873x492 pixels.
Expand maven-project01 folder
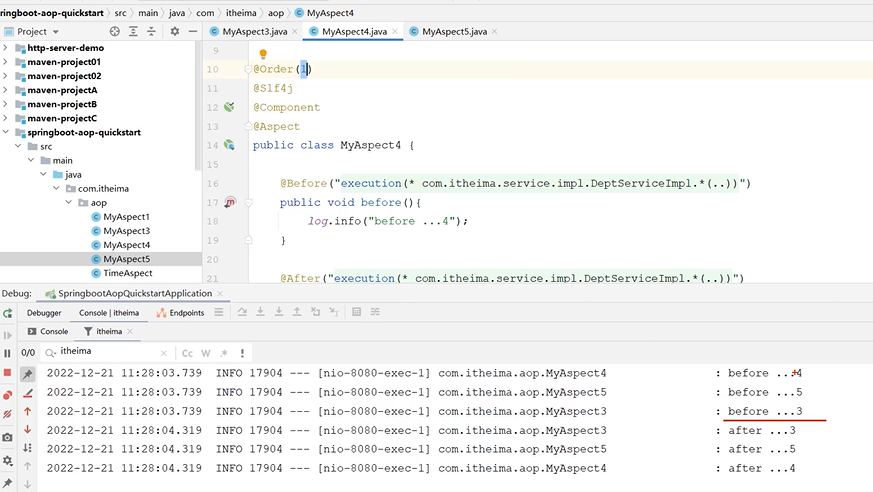click(x=6, y=62)
